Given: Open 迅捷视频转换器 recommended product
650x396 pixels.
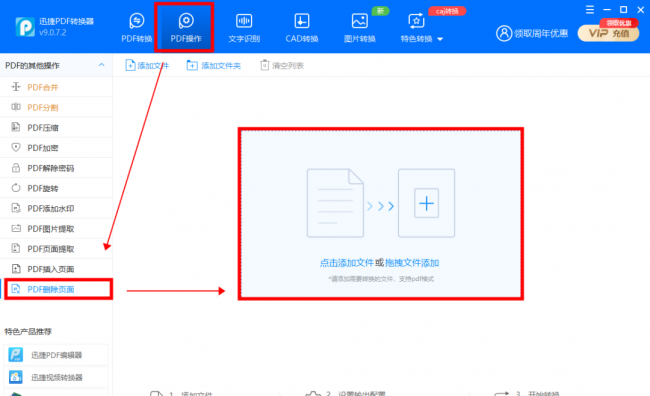Looking at the screenshot, I should pyautogui.click(x=56, y=377).
